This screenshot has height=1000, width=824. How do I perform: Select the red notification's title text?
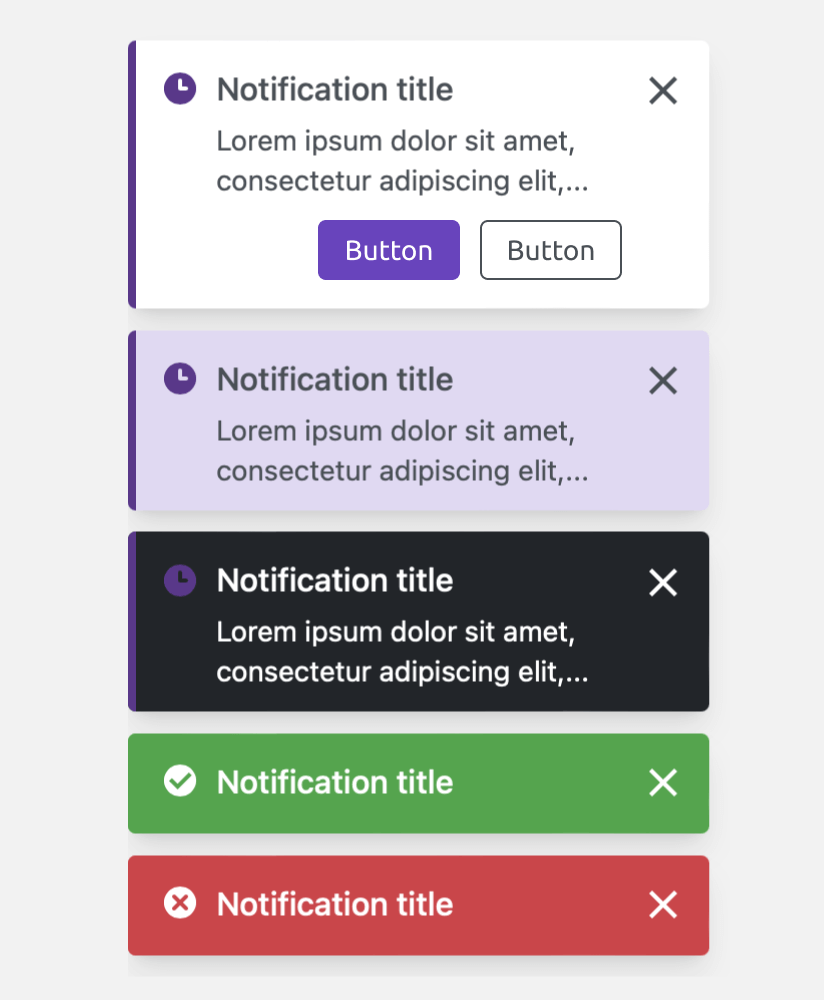[x=335, y=905]
